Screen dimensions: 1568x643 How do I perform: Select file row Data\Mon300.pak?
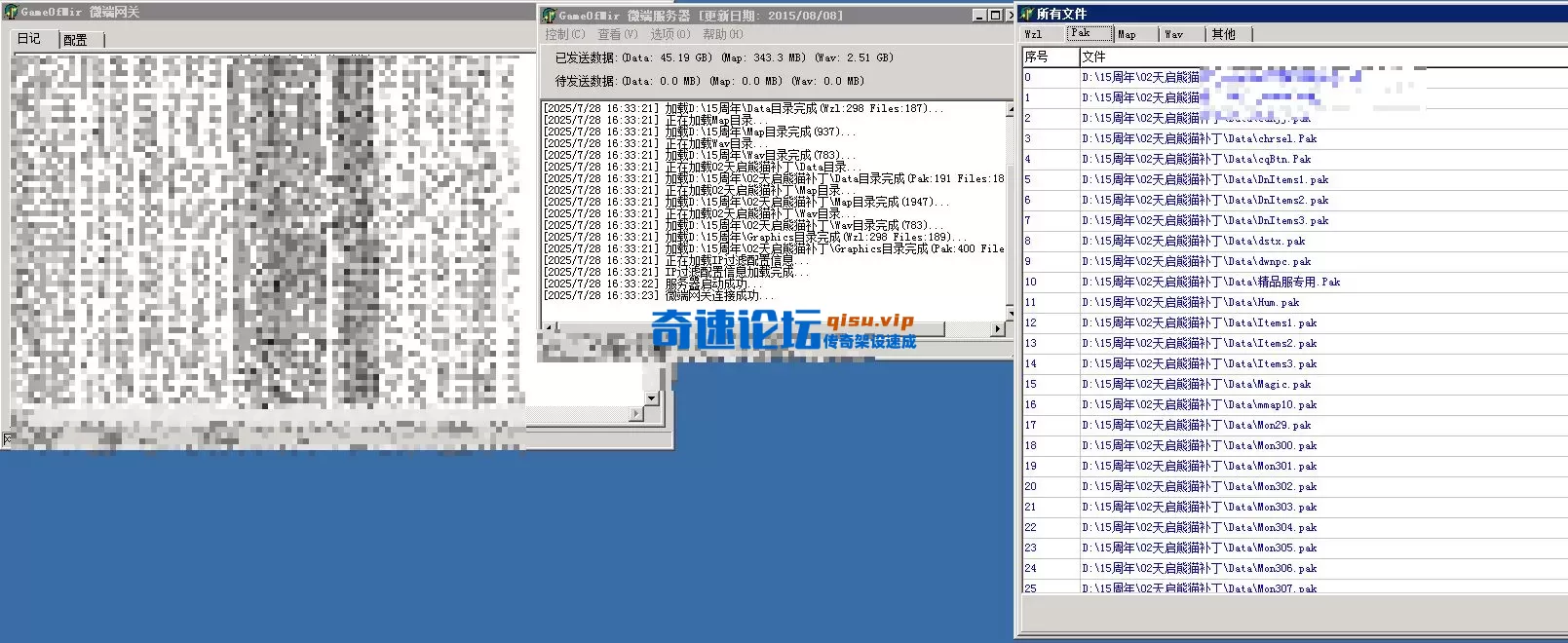pos(1294,445)
